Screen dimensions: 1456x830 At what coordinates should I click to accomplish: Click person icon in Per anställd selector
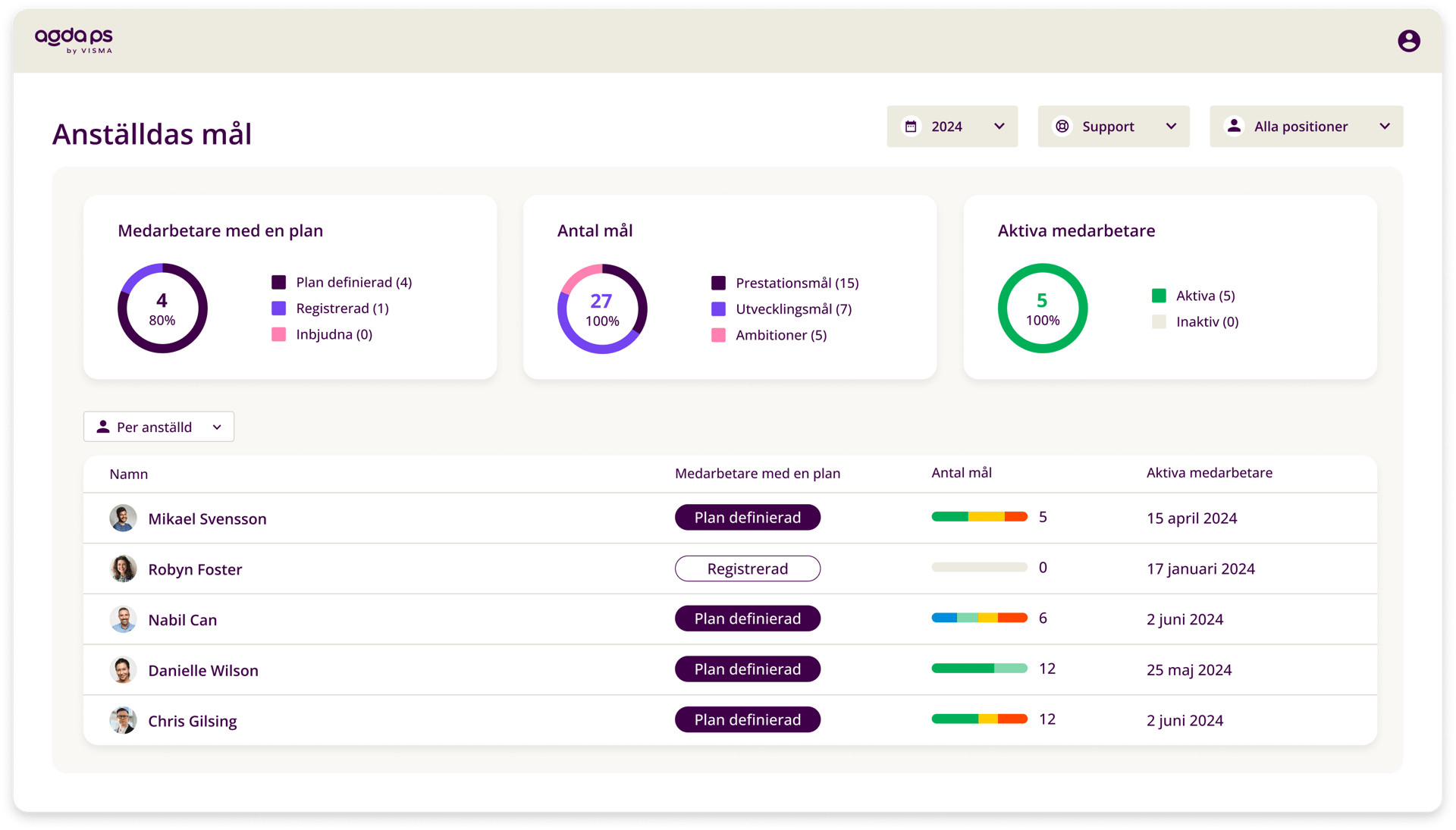(x=103, y=427)
